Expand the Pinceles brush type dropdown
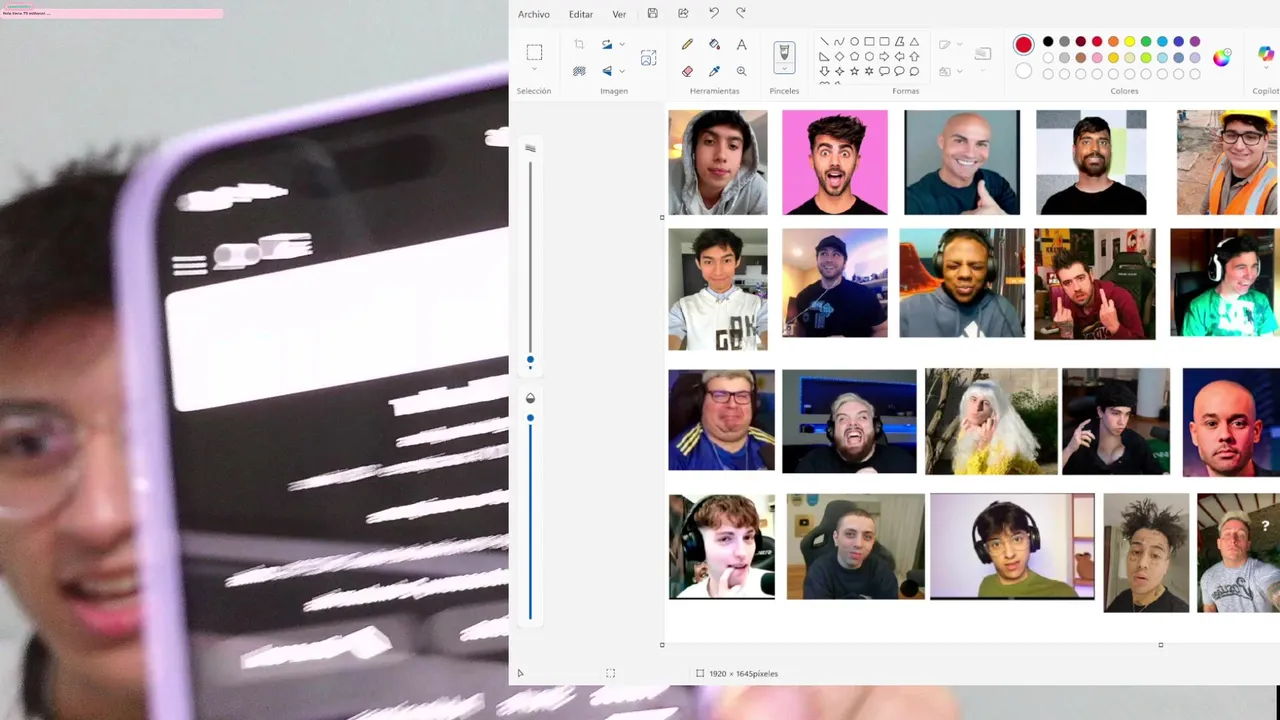The width and height of the screenshot is (1280, 720). 784,70
